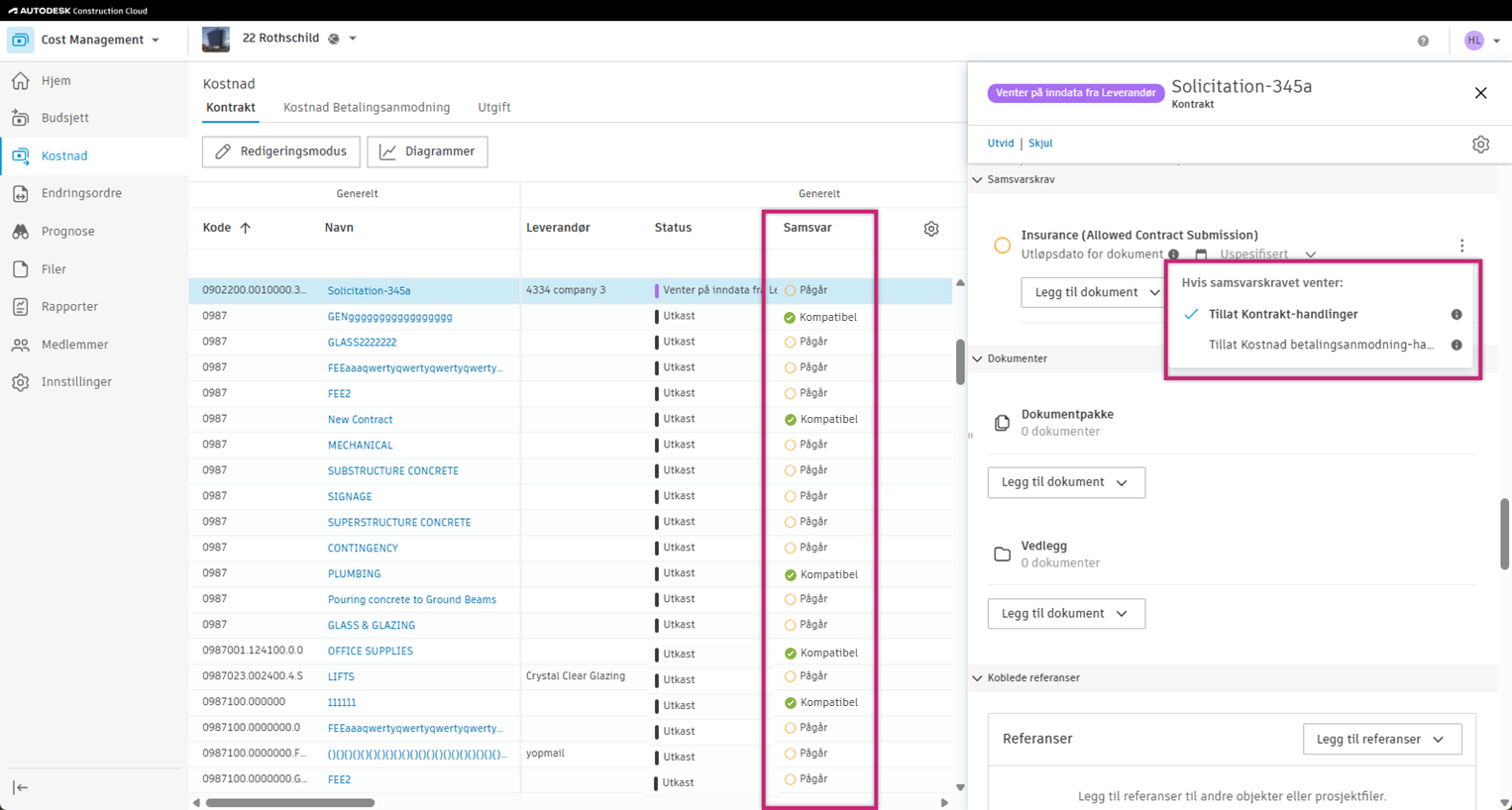The height and width of the screenshot is (810, 1512).
Task: Show info for Tillat Kontrakt-handlinger
Action: click(x=1457, y=315)
